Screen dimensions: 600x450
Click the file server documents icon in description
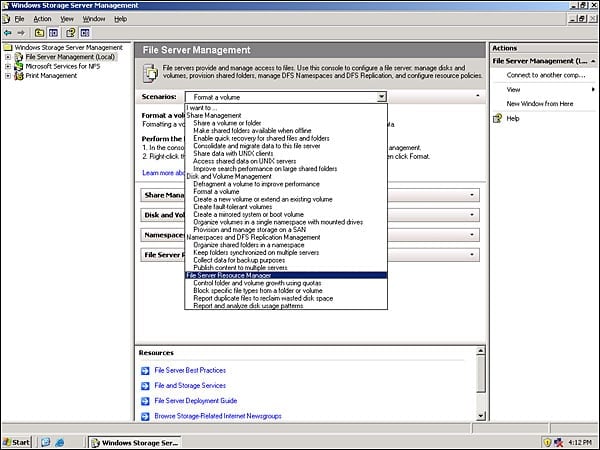[150, 73]
